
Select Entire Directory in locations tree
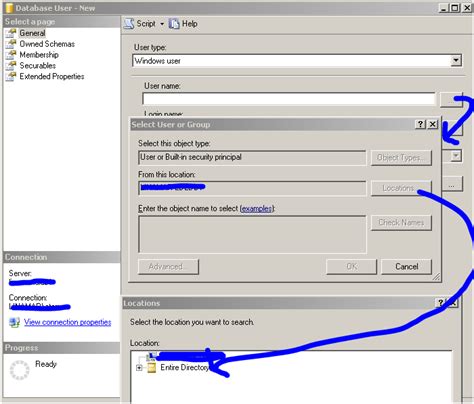(185, 368)
